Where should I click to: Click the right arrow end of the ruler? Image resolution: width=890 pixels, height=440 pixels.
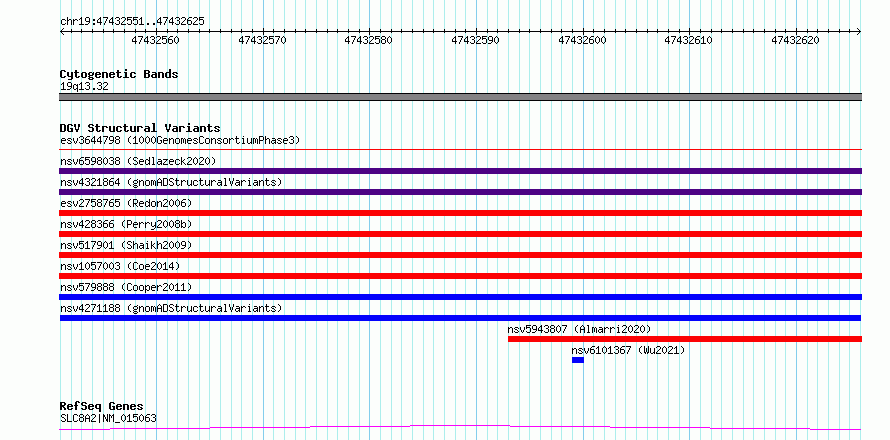859,31
